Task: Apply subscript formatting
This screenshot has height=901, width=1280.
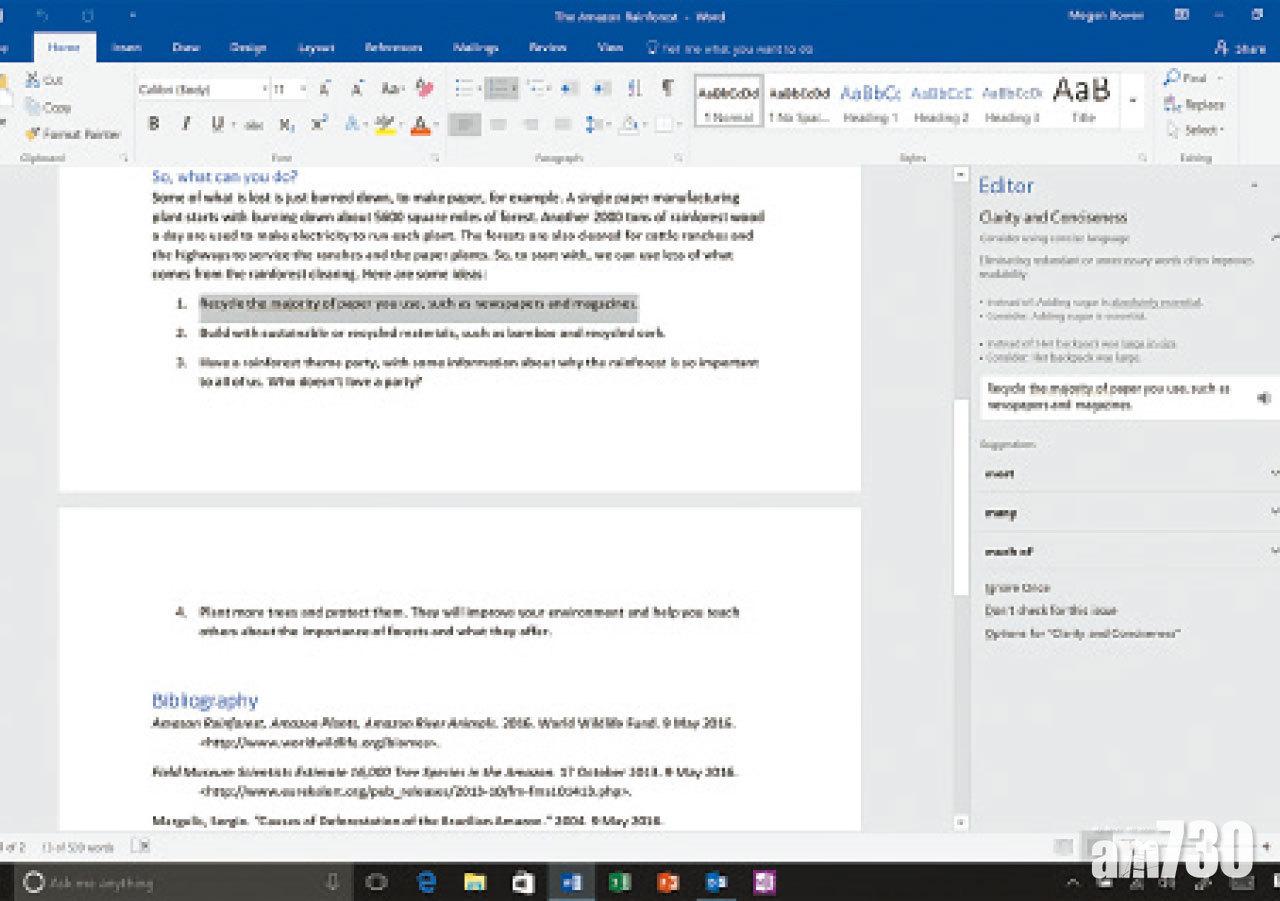Action: point(286,125)
